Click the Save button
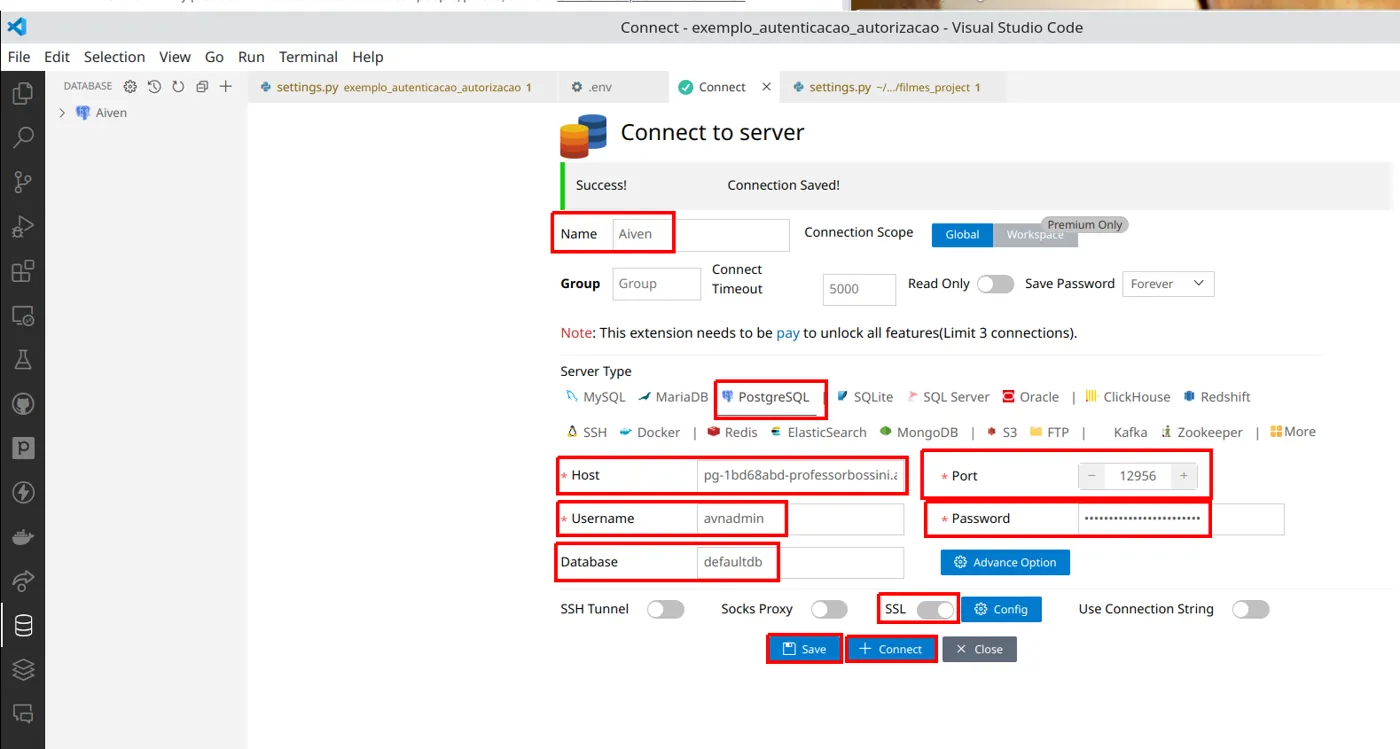The image size is (1400, 749). pyautogui.click(x=804, y=649)
